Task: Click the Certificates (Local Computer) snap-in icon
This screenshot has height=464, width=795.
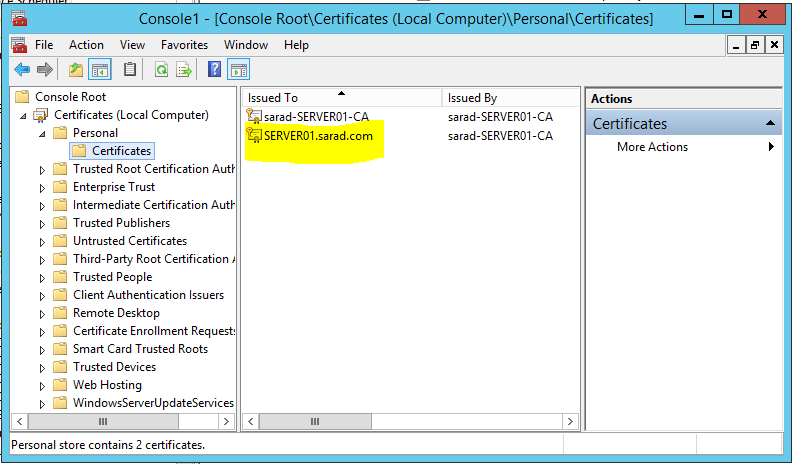Action: [41, 115]
